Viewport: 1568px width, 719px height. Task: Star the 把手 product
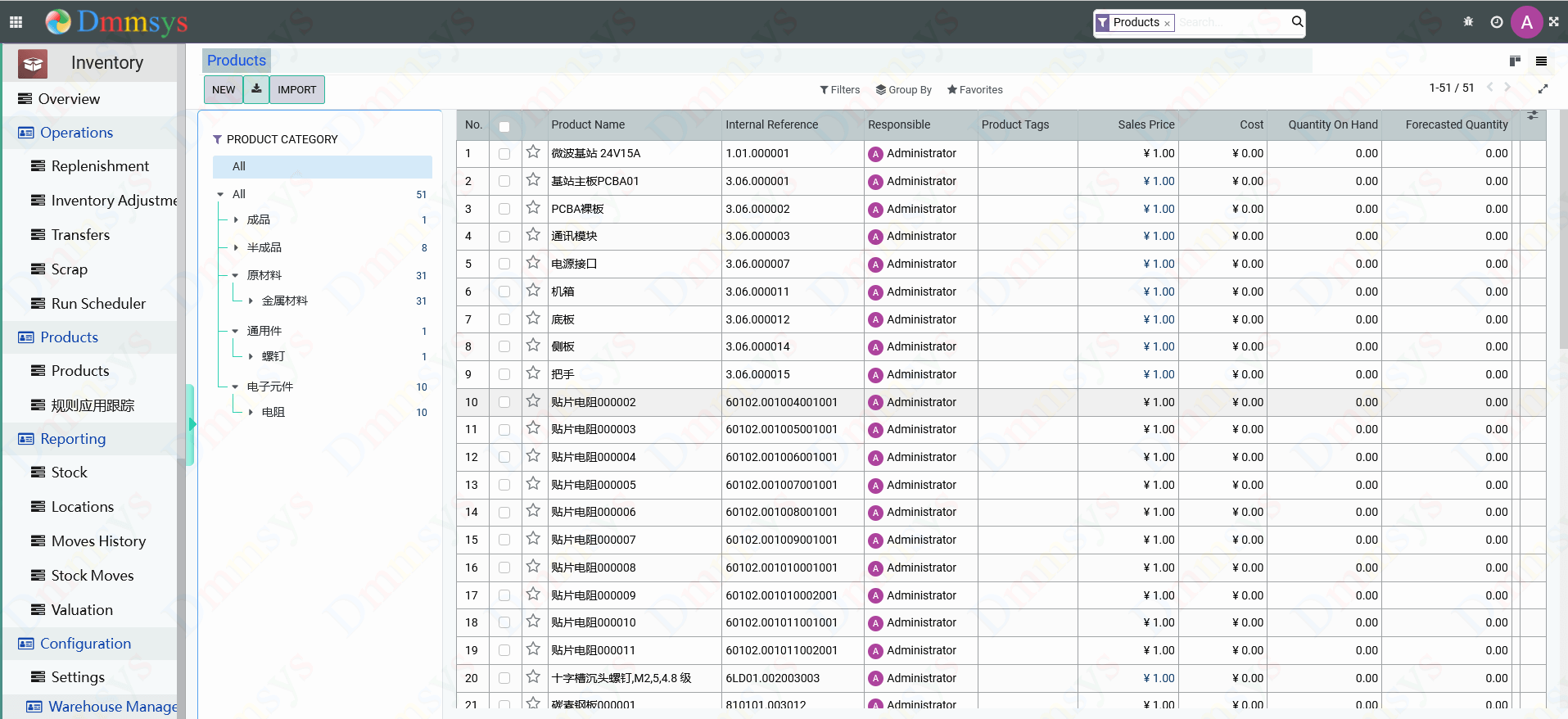tap(533, 373)
